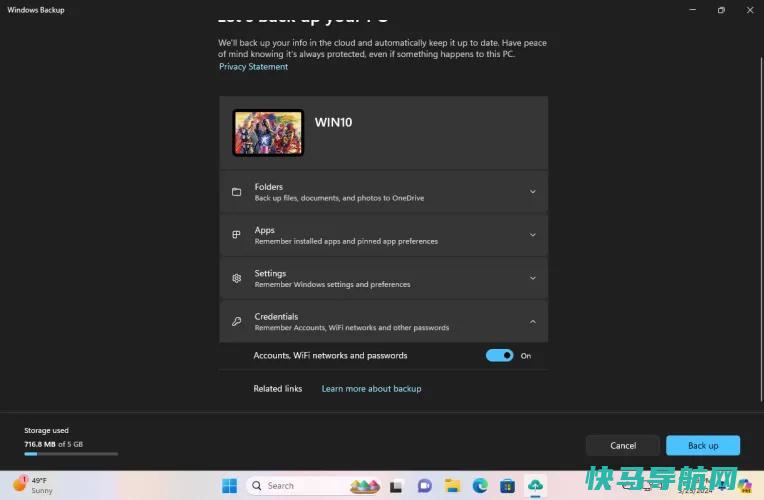
Task: Click the WIN10 PC wallpaper thumbnail
Action: pos(268,133)
